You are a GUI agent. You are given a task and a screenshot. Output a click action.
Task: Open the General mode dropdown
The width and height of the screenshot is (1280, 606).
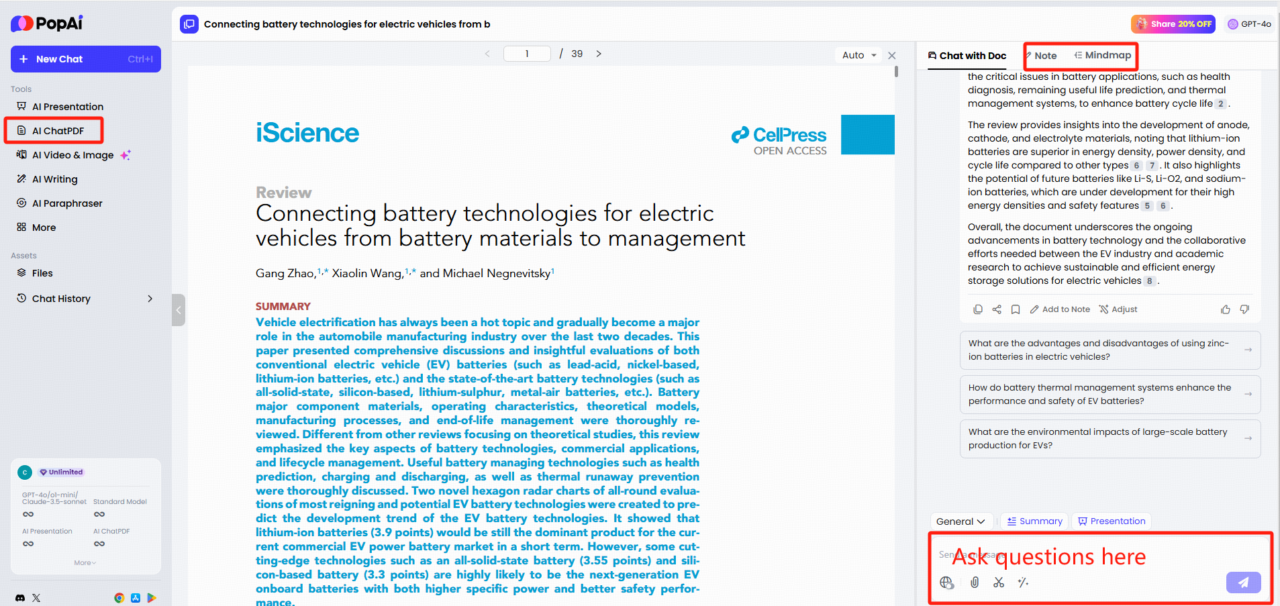click(x=962, y=521)
